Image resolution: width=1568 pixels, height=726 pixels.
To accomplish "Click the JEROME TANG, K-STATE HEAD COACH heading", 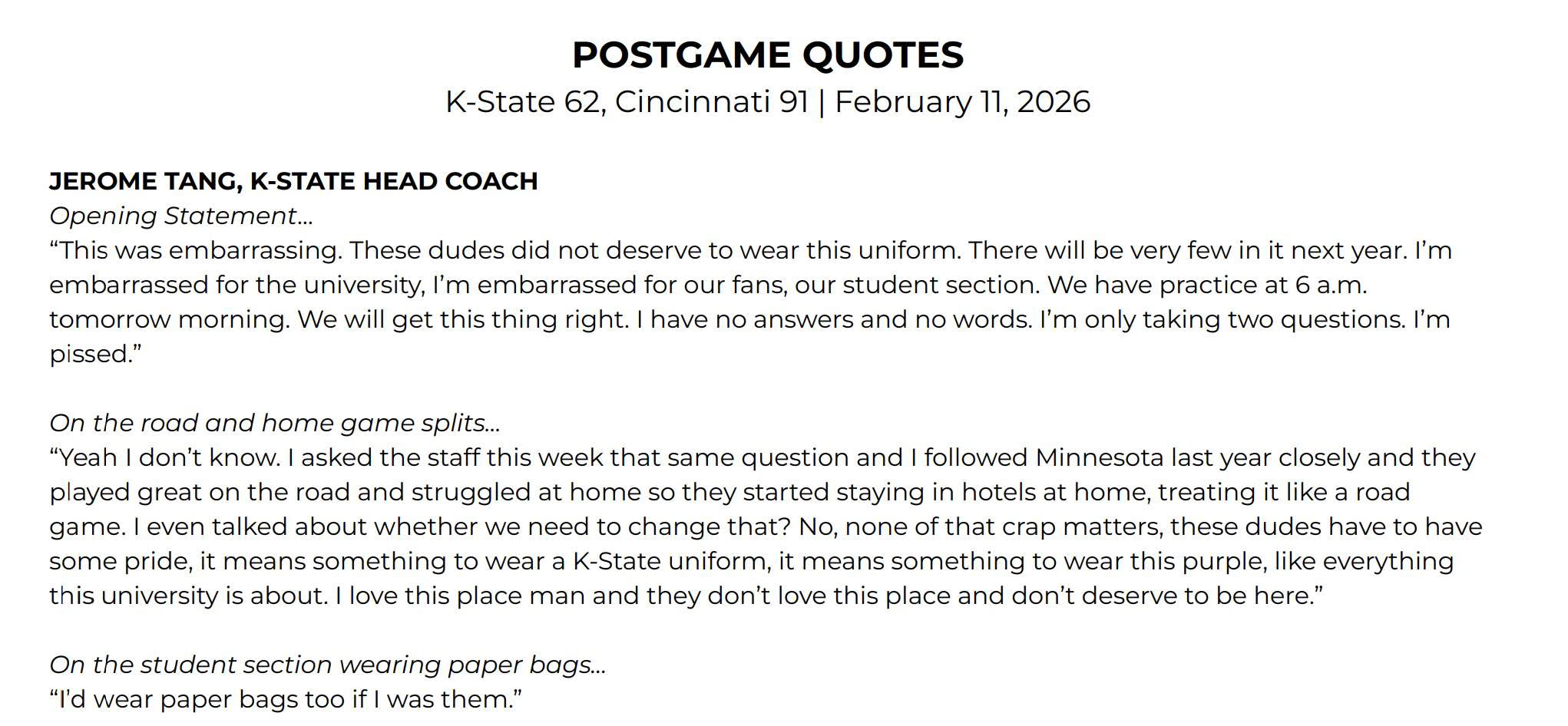I will (293, 181).
